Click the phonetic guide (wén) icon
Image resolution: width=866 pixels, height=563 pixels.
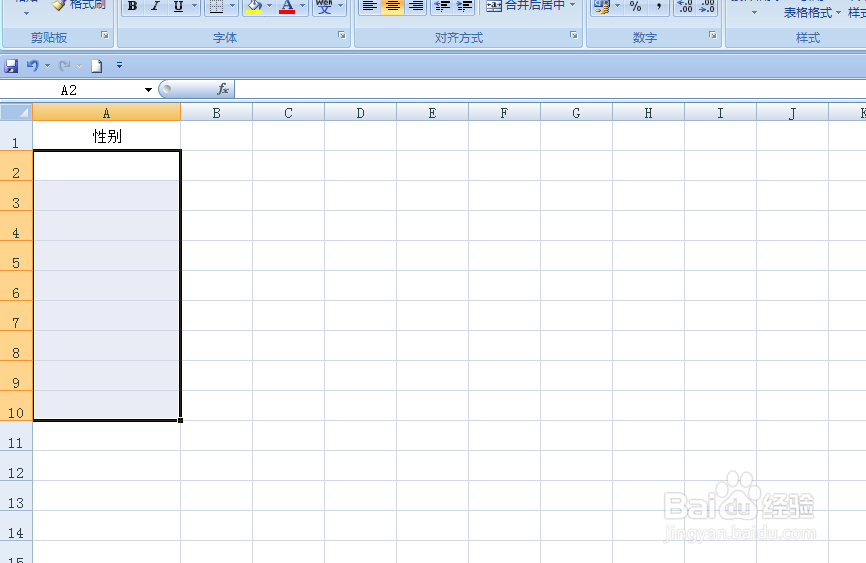pyautogui.click(x=324, y=7)
